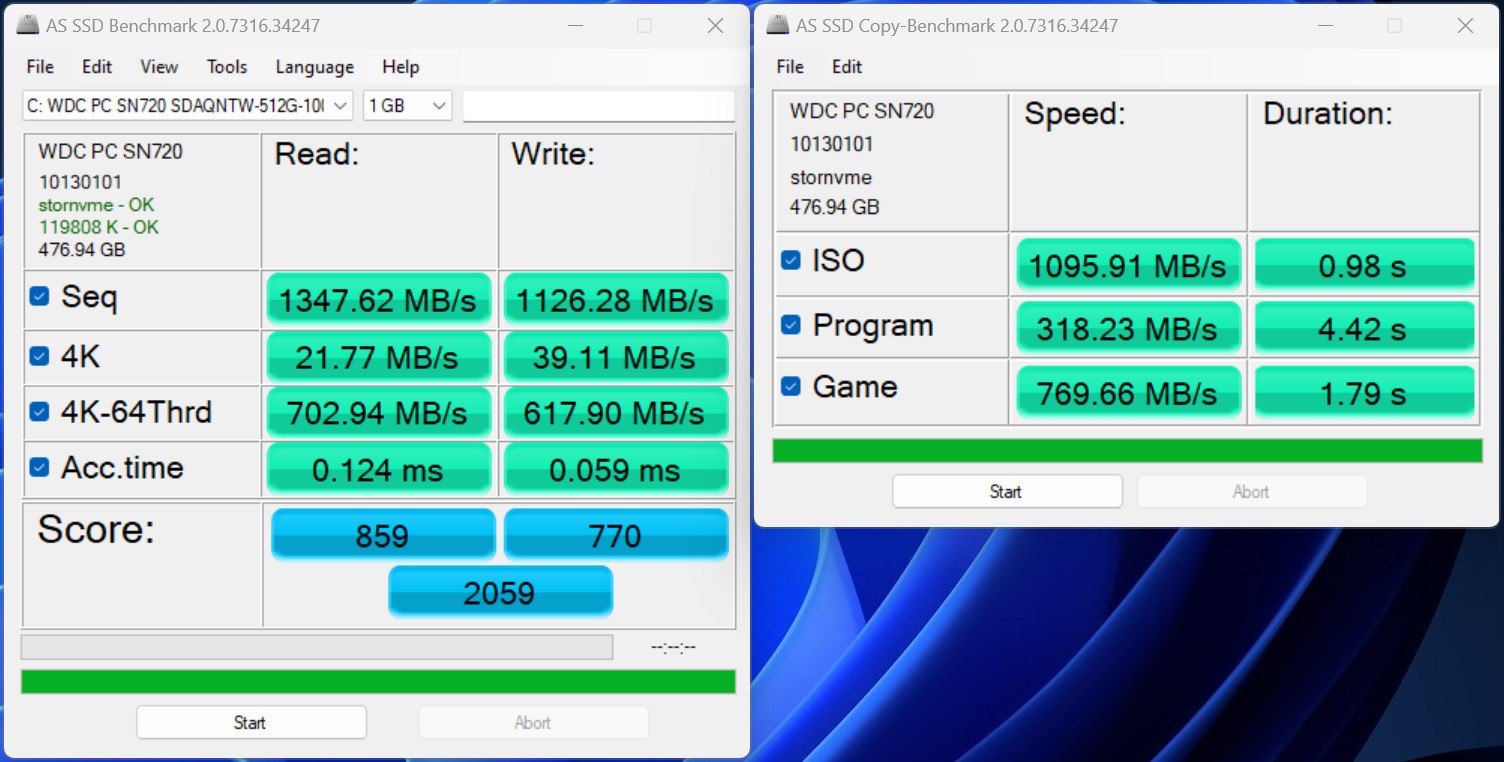Click the write access time 0.059 ms
Image resolution: width=1504 pixels, height=762 pixels.
616,469
